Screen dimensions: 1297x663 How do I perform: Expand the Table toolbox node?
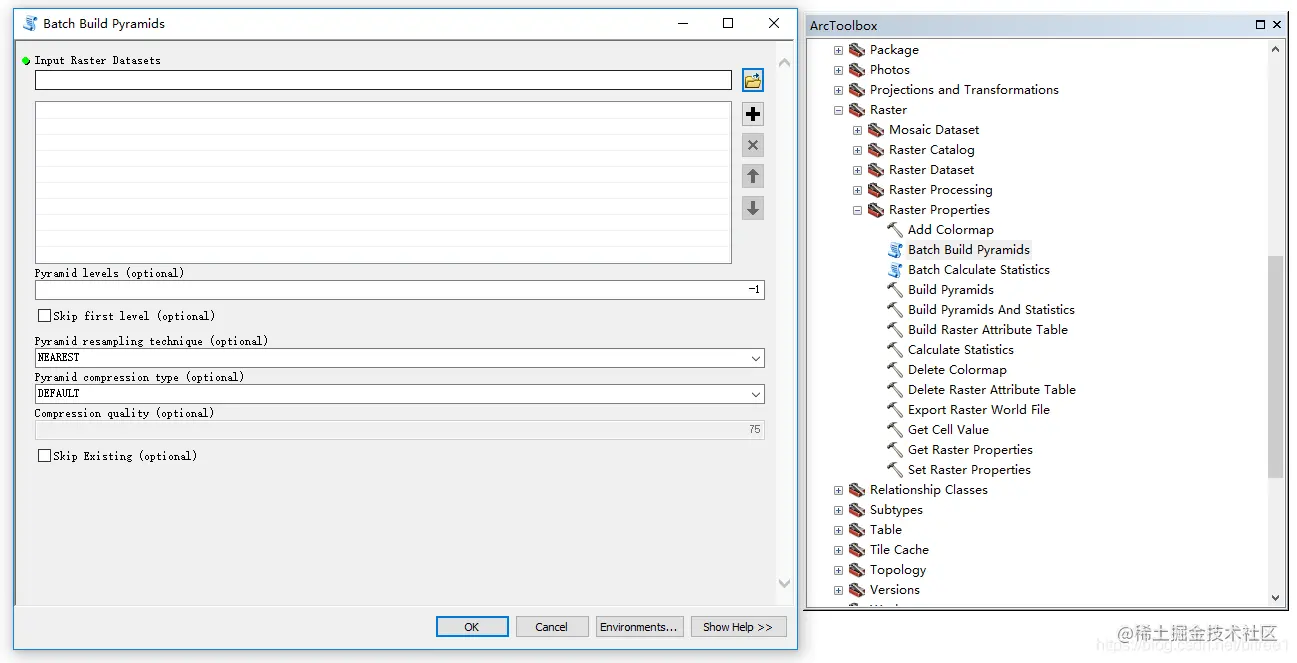839,530
